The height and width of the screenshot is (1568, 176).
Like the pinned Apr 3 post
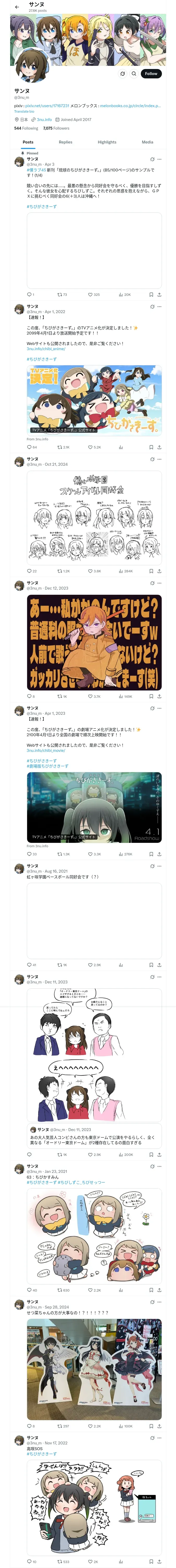[93, 295]
